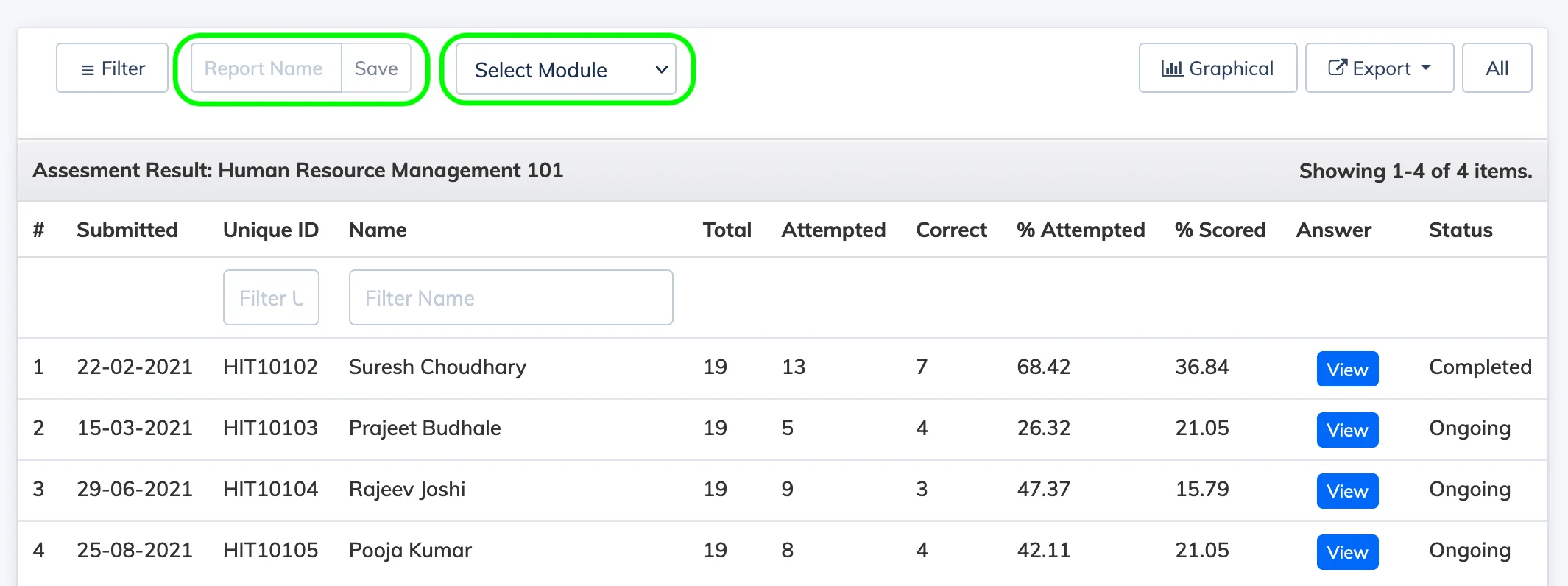Click the Correct column header

click(951, 230)
